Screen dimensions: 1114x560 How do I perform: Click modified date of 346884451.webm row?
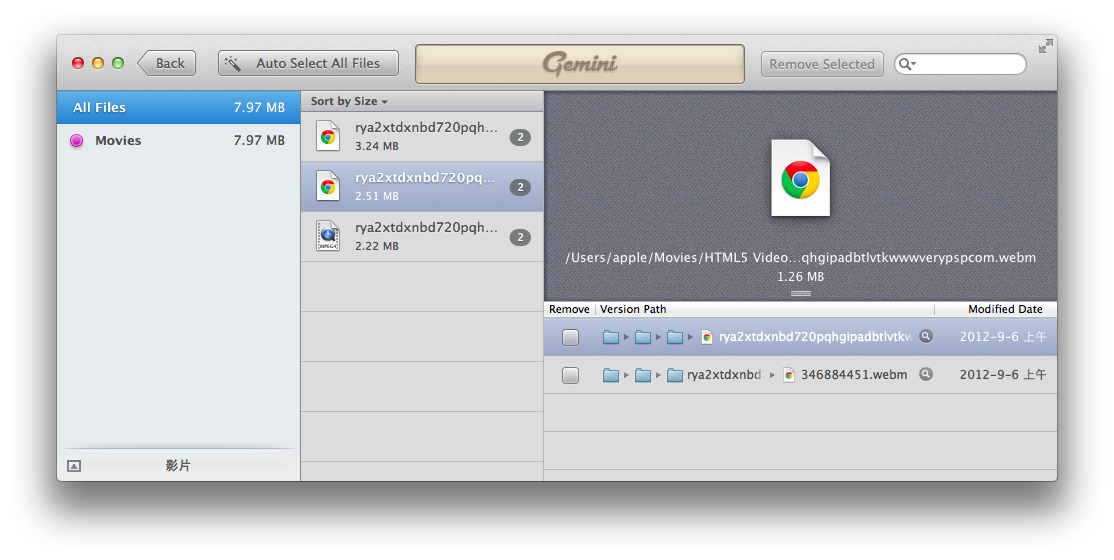point(1002,375)
